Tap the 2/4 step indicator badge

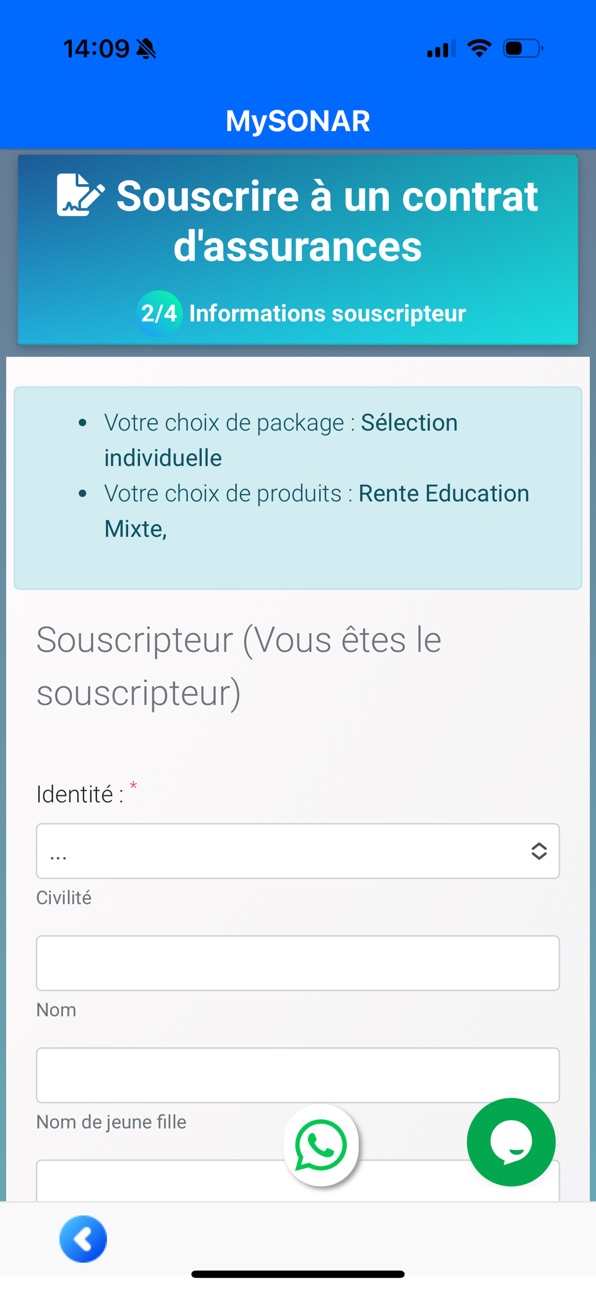coord(159,313)
